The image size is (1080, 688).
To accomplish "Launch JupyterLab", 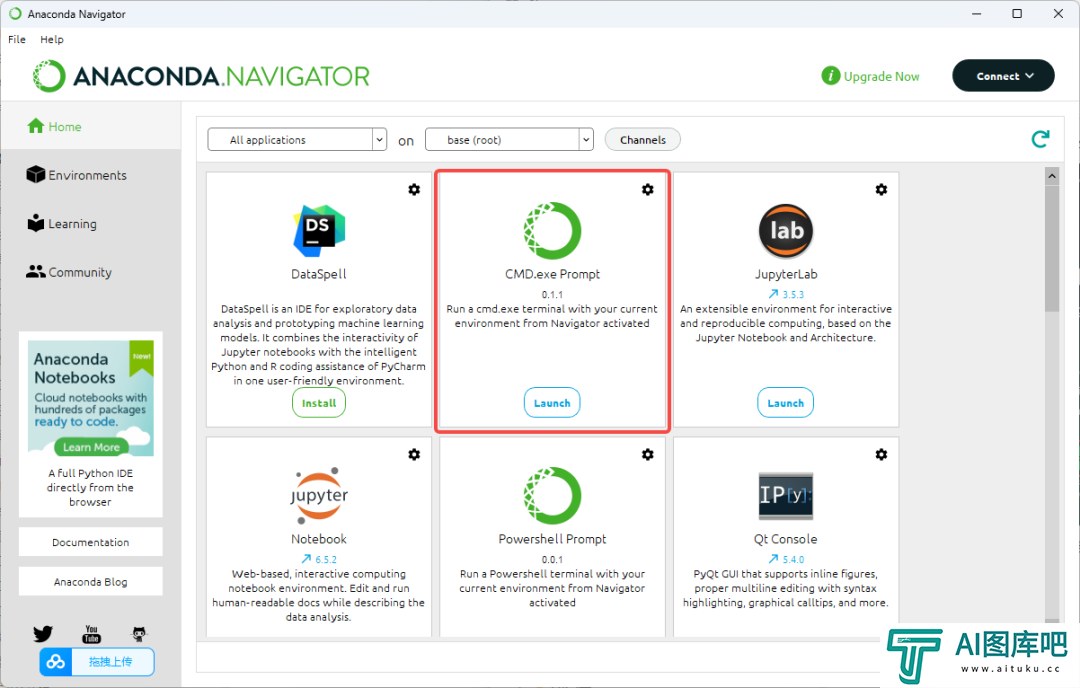I will 786,403.
